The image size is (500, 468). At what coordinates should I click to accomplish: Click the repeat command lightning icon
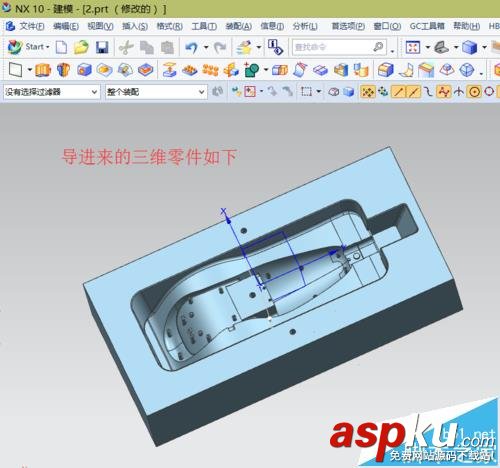point(244,47)
